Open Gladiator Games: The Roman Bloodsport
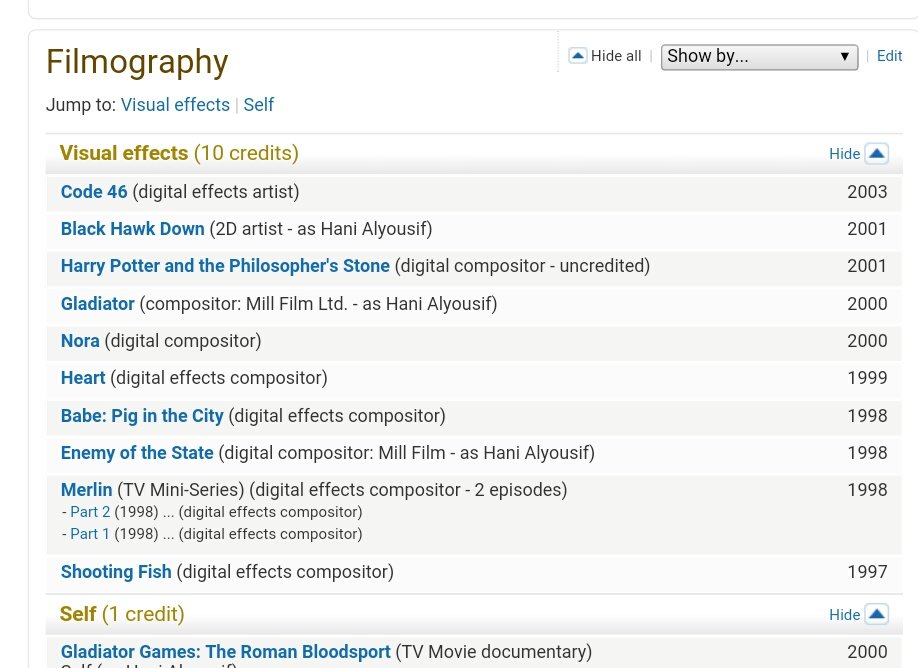Image resolution: width=918 pixels, height=668 pixels. tap(225, 652)
